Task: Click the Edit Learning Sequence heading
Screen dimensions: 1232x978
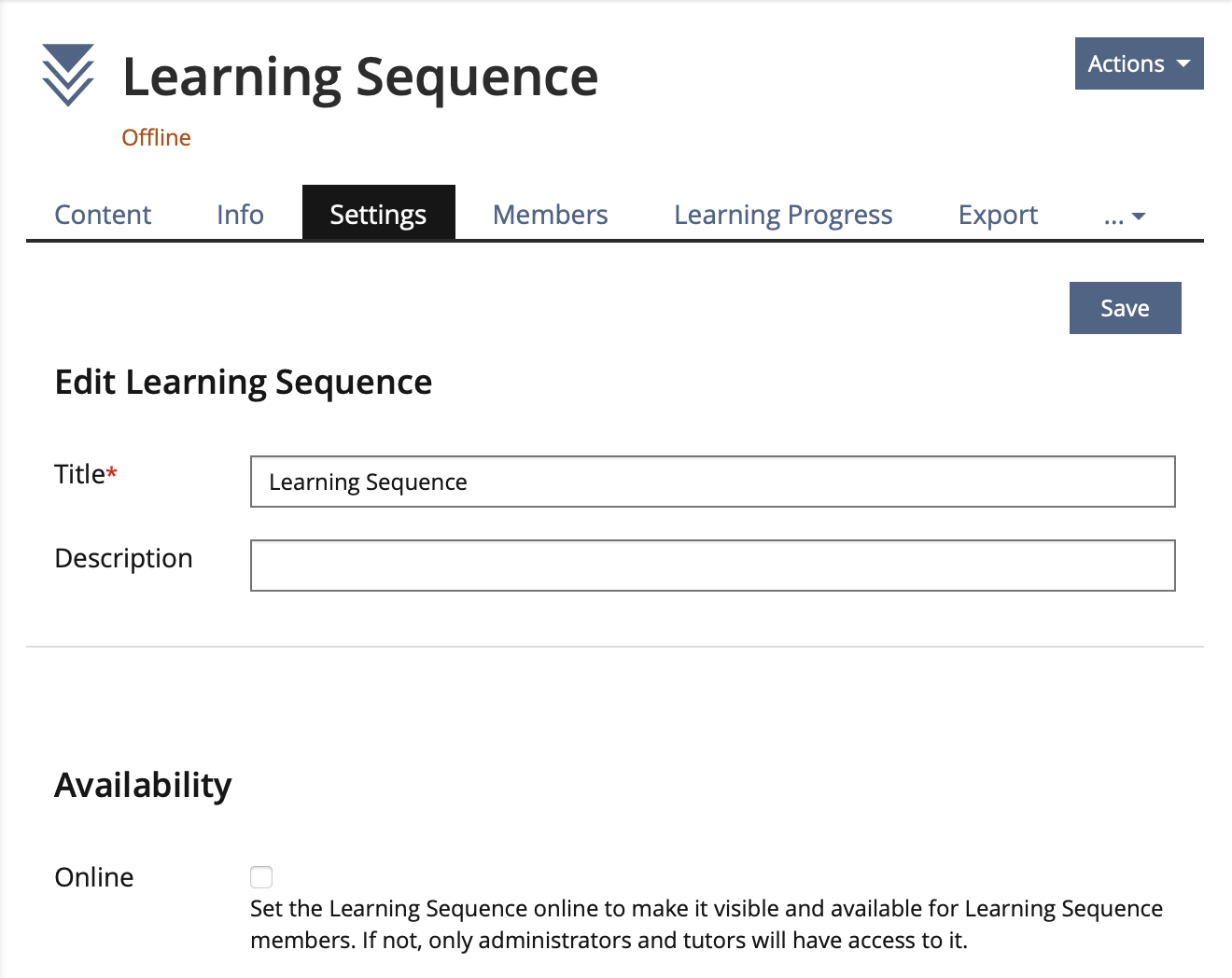Action: 244,383
